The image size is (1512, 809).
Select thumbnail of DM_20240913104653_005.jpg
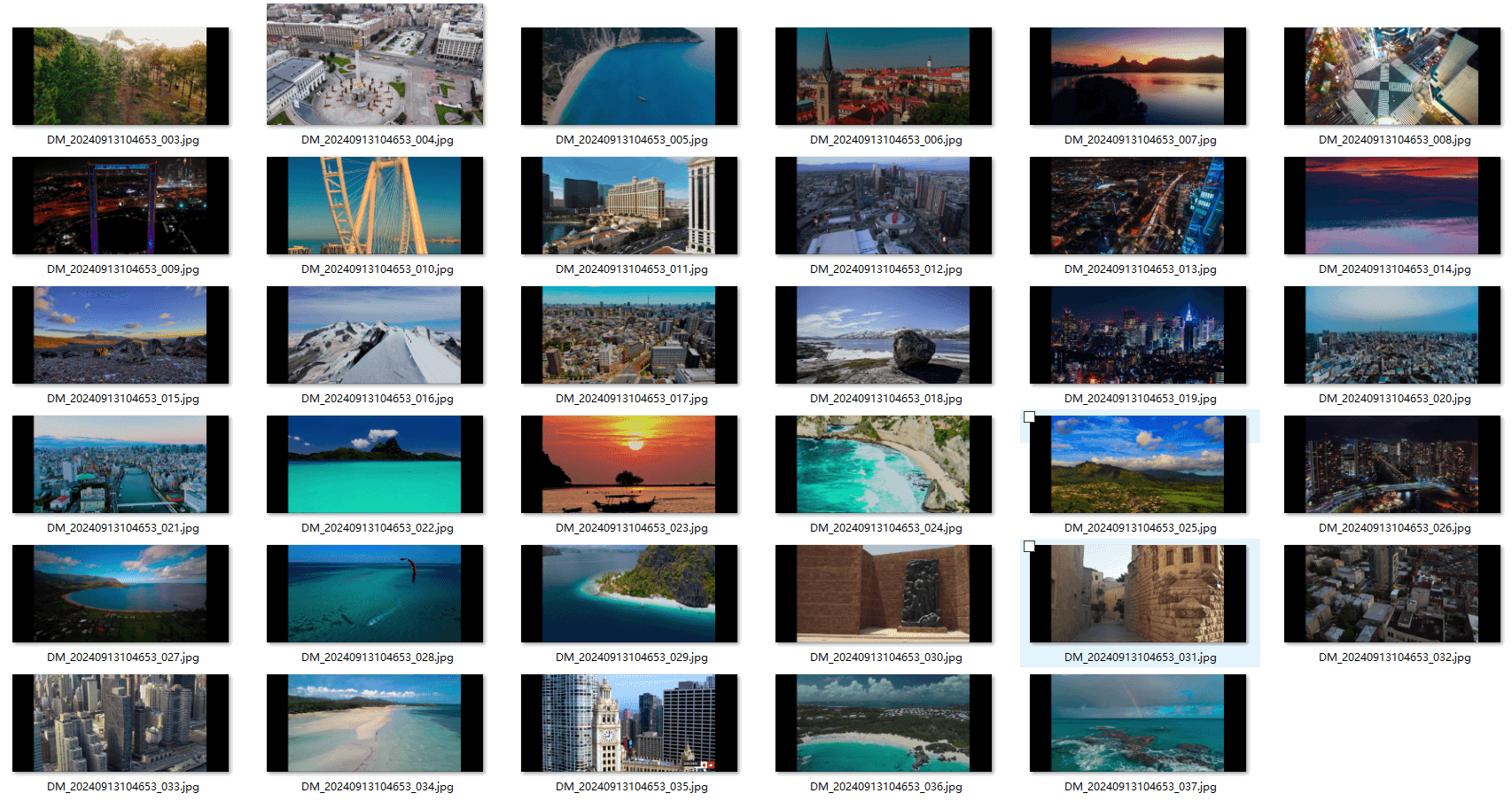(629, 75)
